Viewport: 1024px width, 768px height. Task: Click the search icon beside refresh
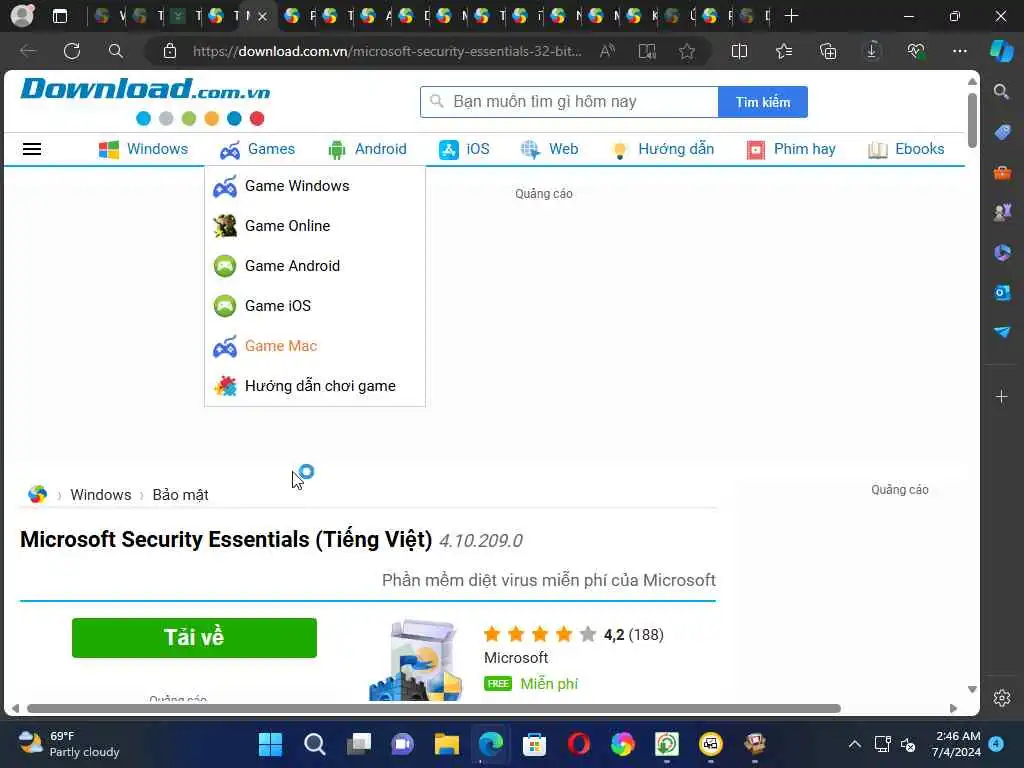[x=116, y=51]
